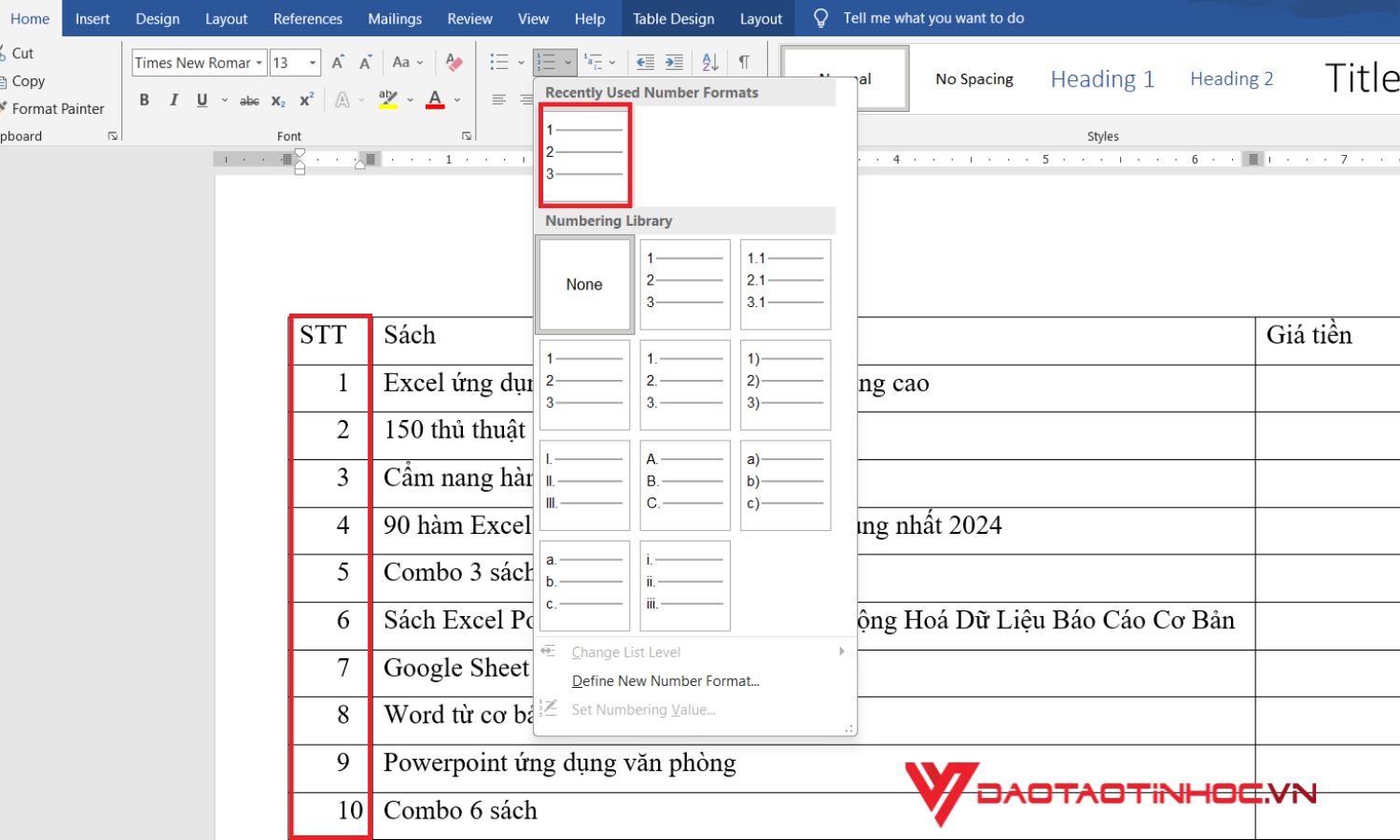Apply the Heading 1 style
Image resolution: width=1400 pixels, height=840 pixels.
pos(1102,78)
